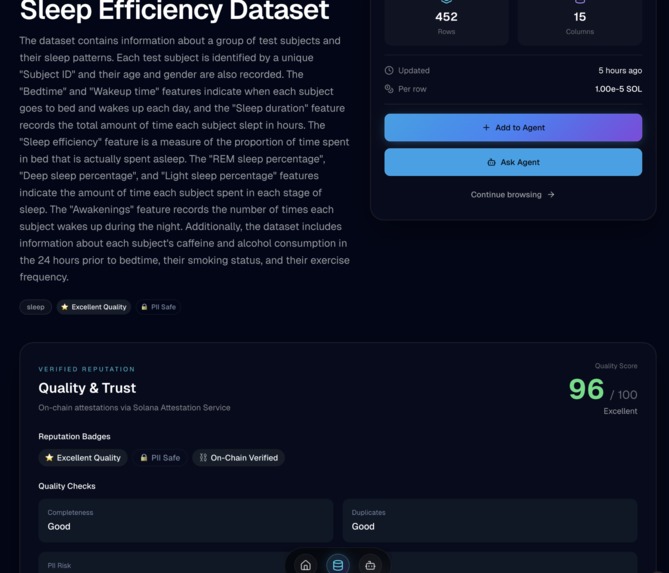This screenshot has height=573, width=669.
Task: Click the Add to Agent button
Action: pos(513,128)
